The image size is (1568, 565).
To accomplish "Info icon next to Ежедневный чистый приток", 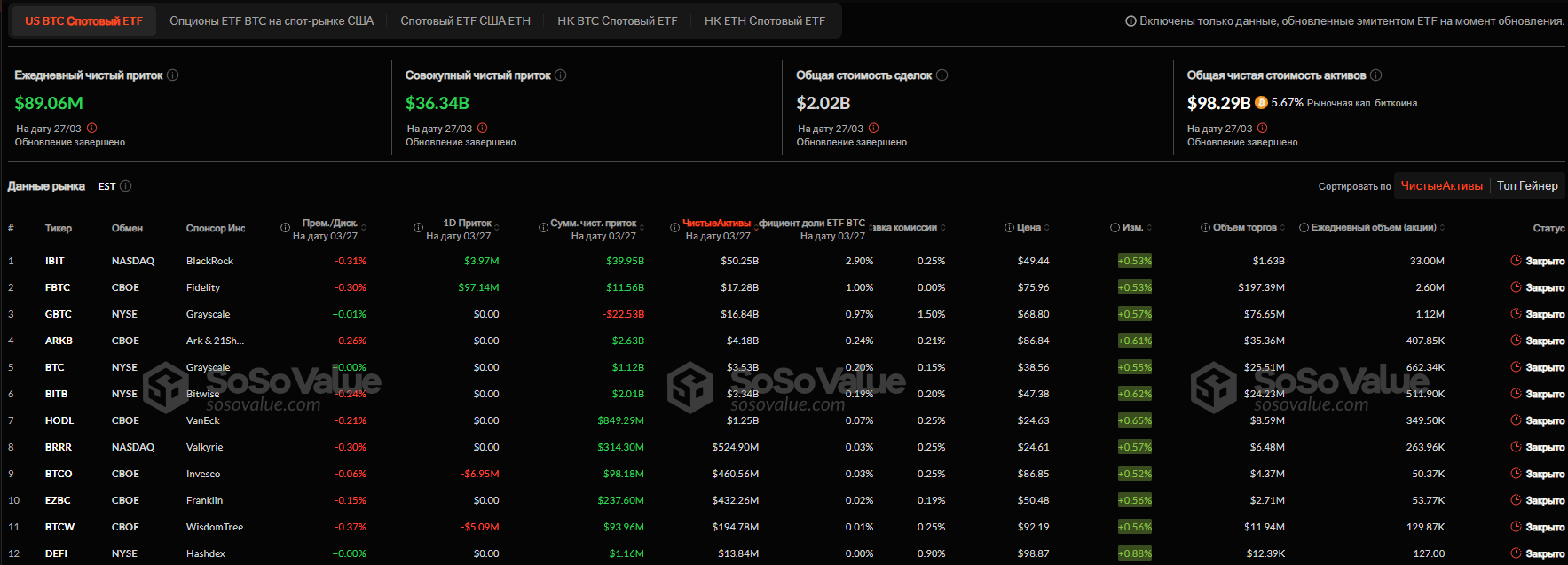I will [173, 75].
